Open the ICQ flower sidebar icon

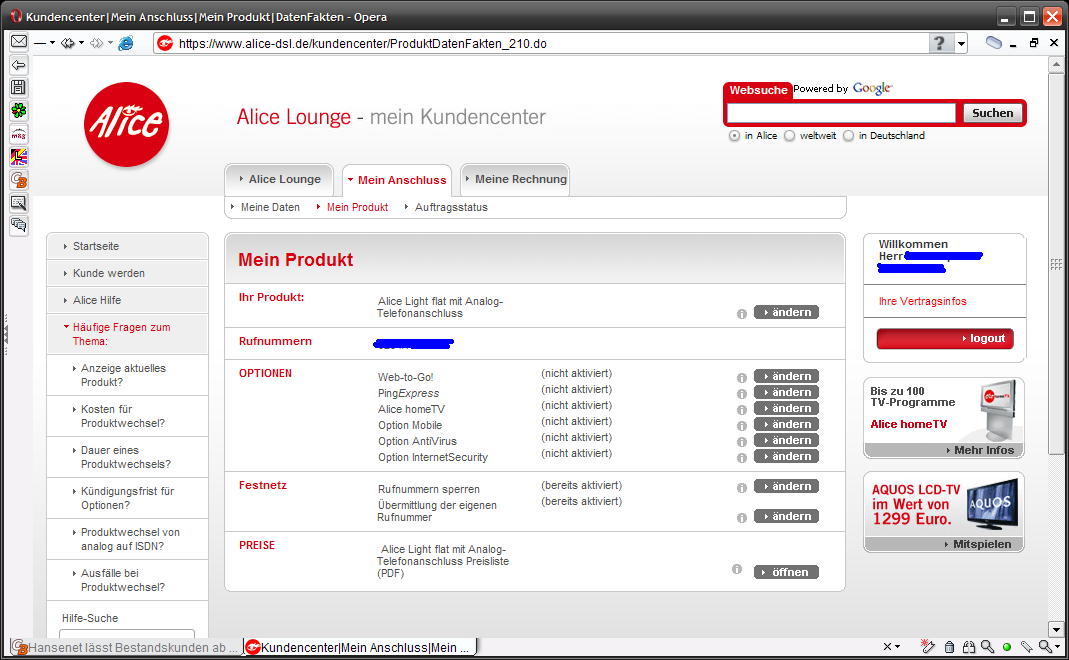(x=18, y=110)
